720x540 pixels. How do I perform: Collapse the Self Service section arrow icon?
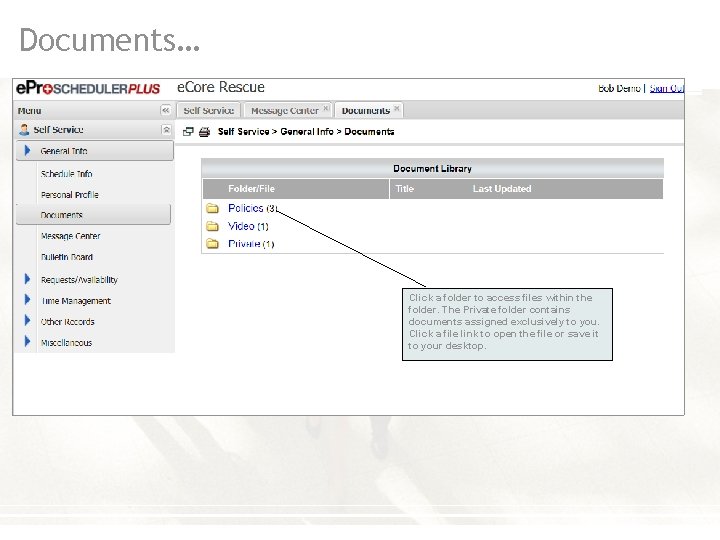tap(166, 129)
